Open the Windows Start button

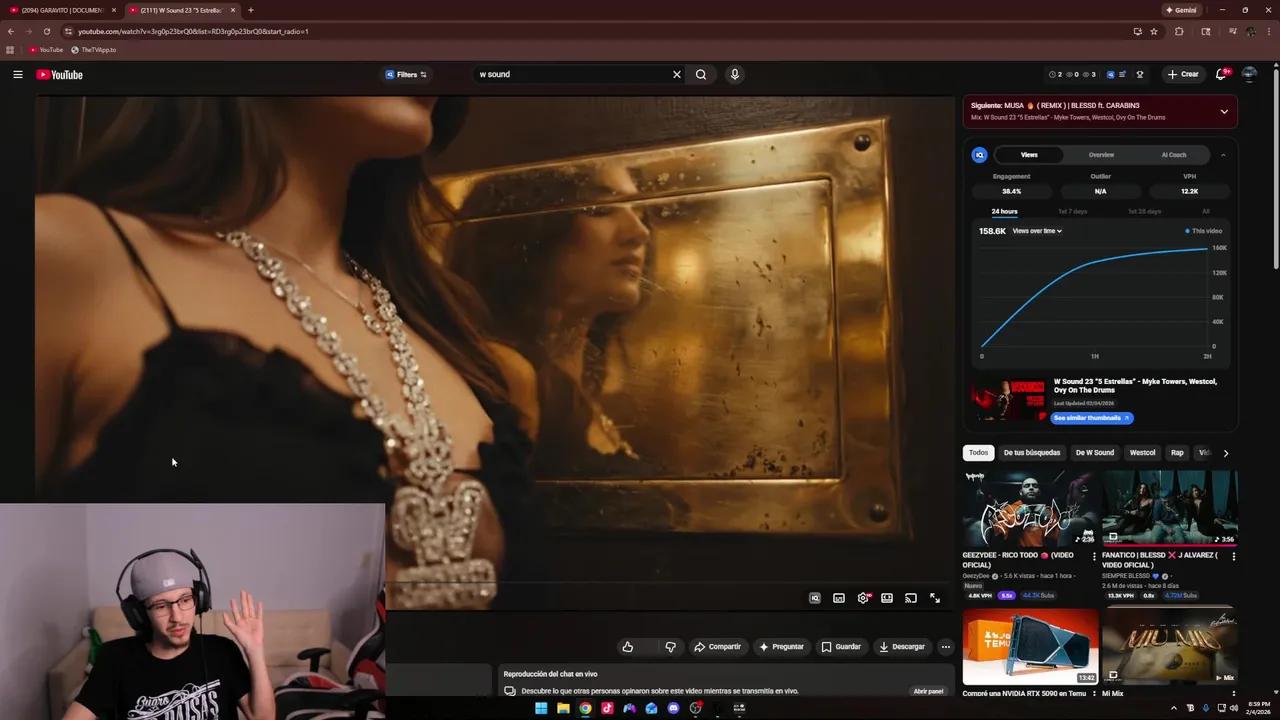point(541,708)
